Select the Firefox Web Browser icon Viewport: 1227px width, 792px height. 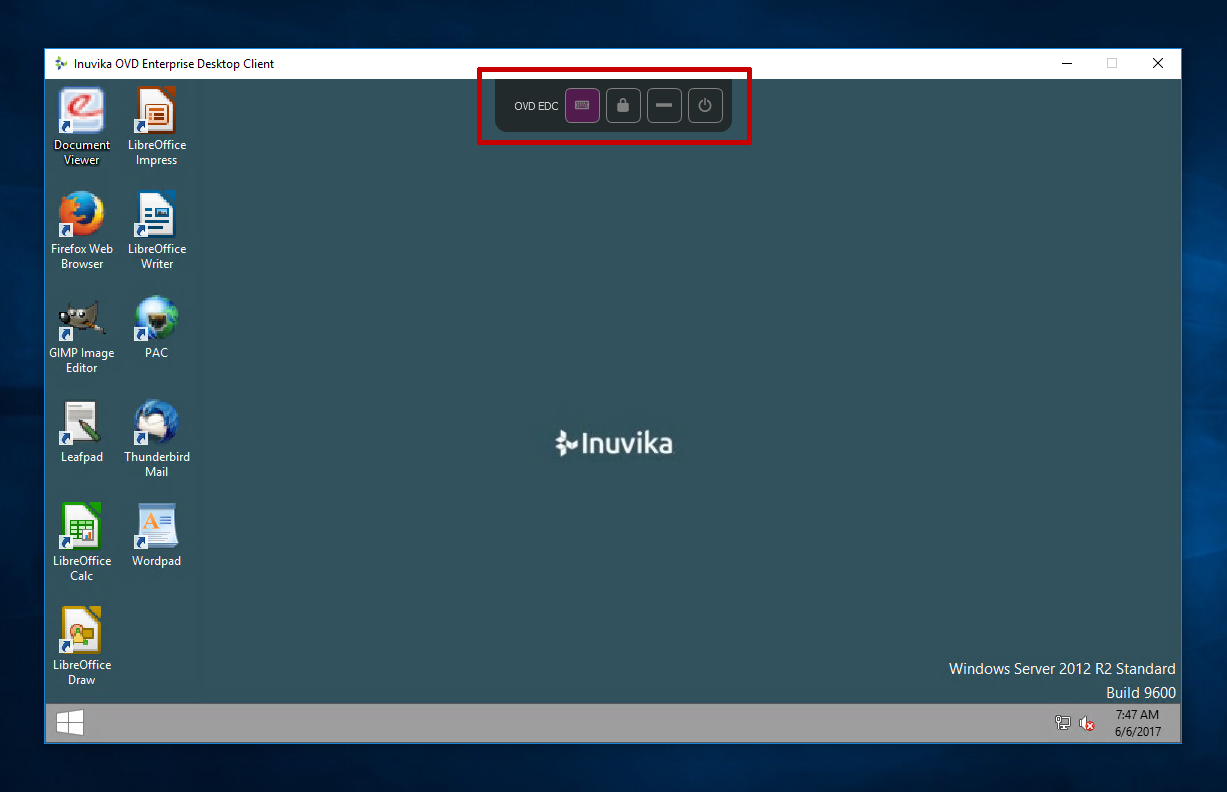(82, 216)
